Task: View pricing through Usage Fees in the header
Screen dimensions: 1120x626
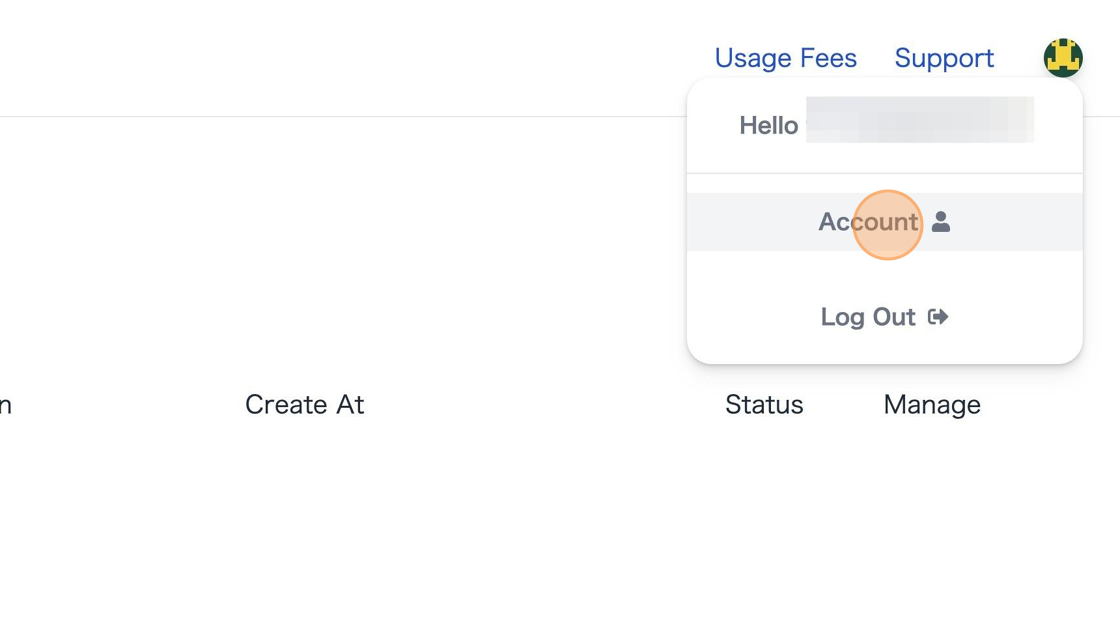Action: point(786,58)
